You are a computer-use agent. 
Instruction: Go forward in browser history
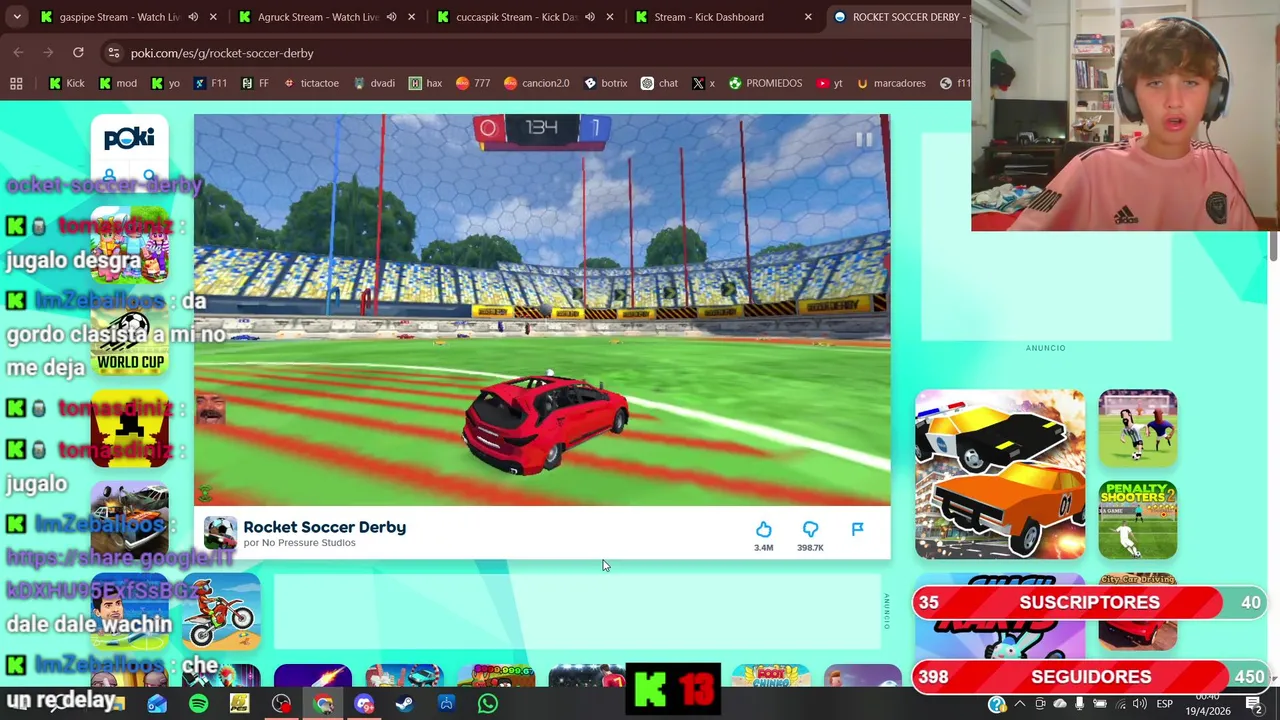point(48,52)
